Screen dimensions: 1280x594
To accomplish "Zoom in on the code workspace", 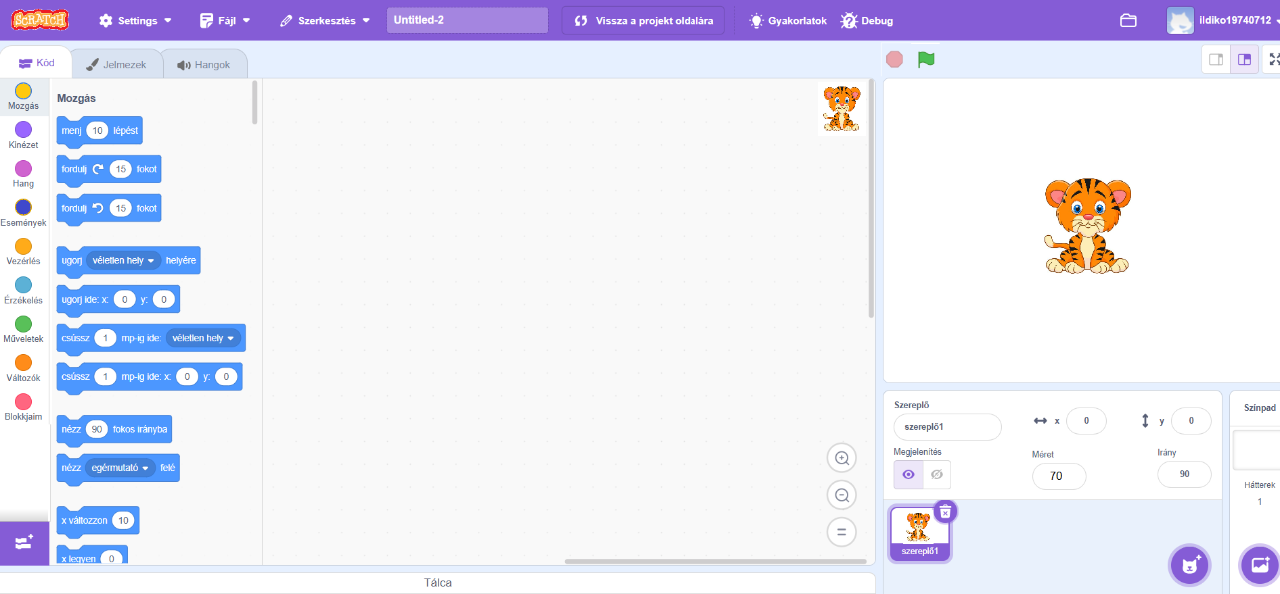I will pos(842,458).
